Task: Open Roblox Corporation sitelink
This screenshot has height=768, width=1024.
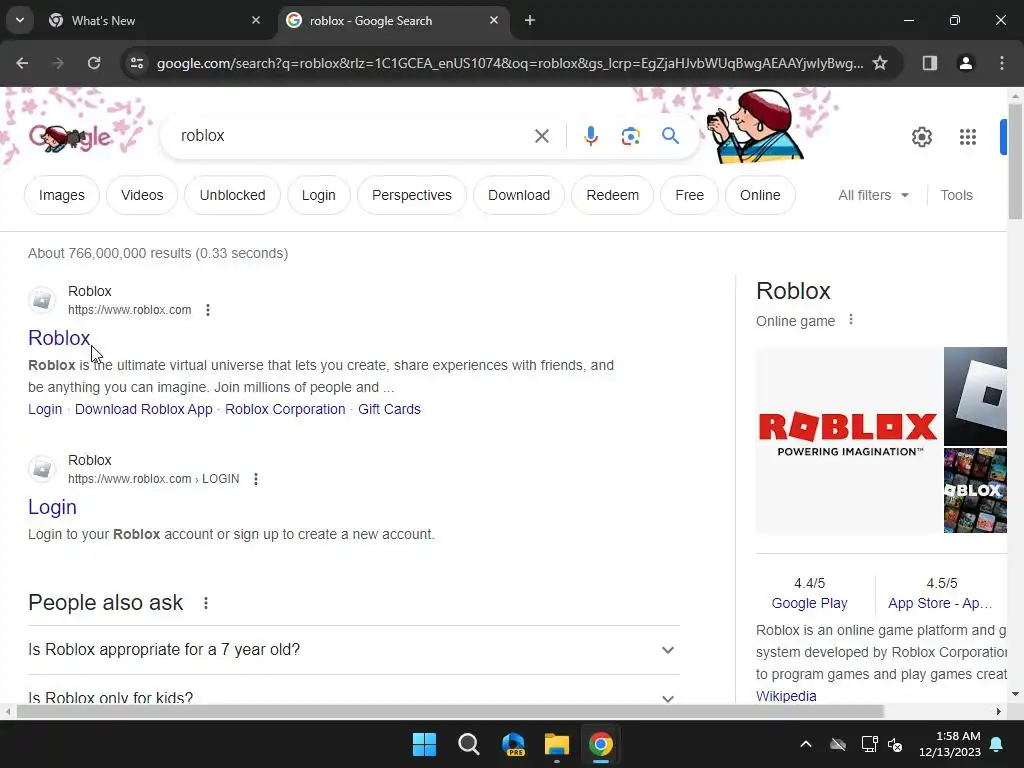Action: [285, 409]
